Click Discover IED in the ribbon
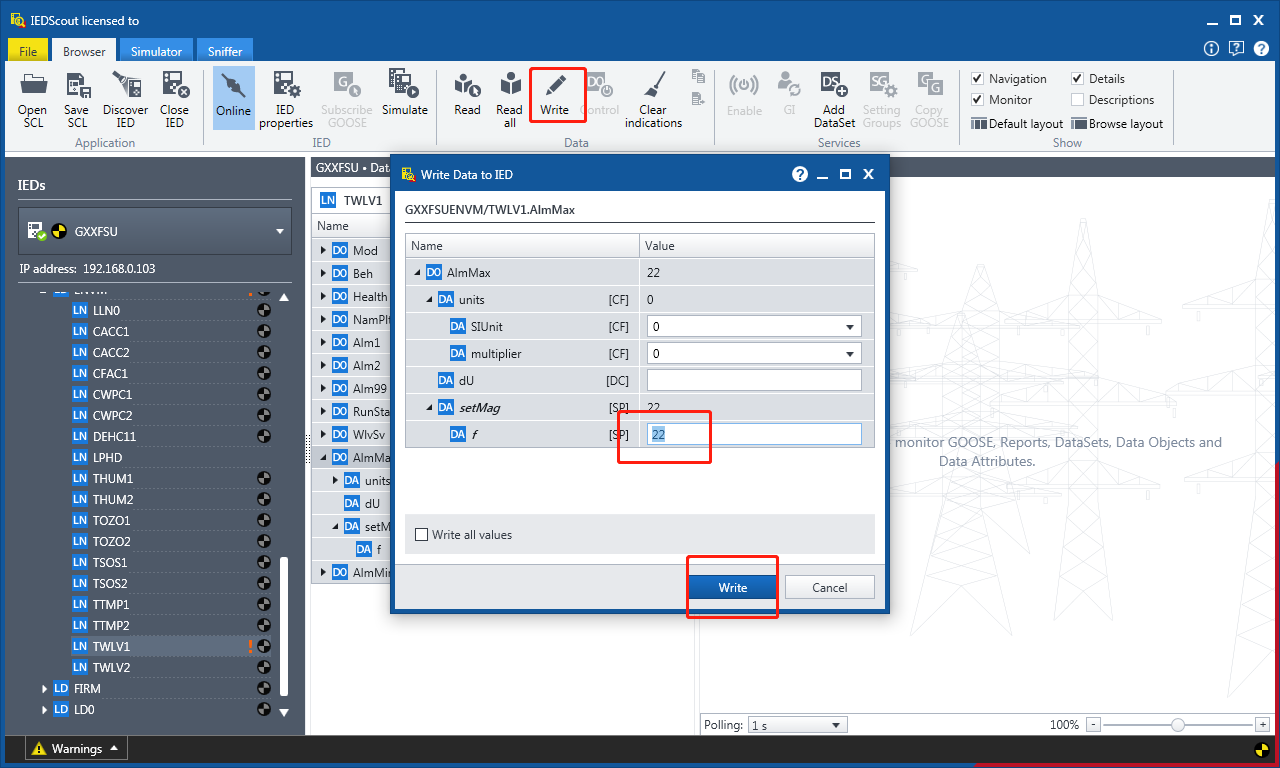Image resolution: width=1280 pixels, height=768 pixels. point(125,87)
